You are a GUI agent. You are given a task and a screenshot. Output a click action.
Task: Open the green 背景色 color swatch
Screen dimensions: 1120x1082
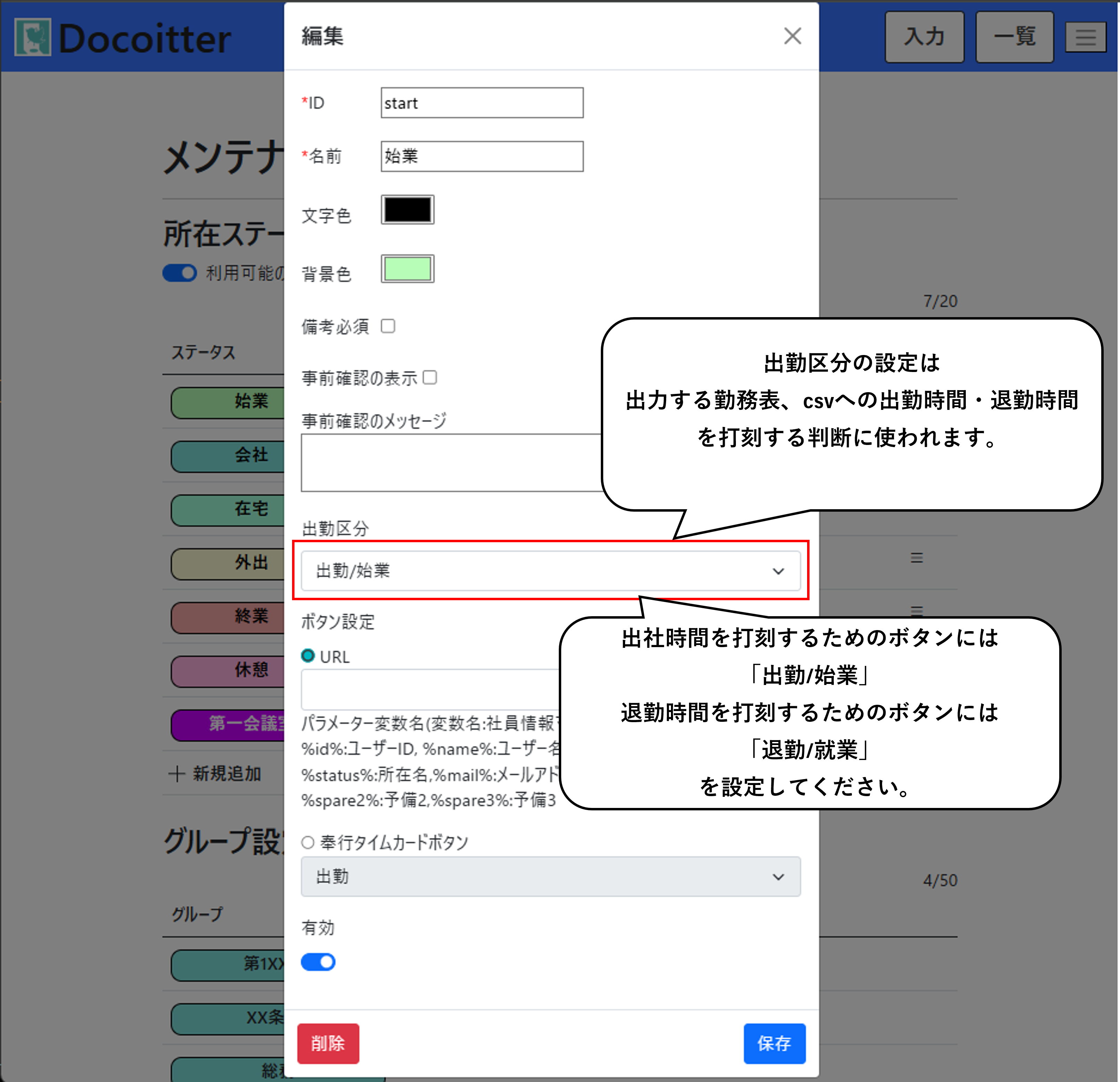[x=407, y=269]
